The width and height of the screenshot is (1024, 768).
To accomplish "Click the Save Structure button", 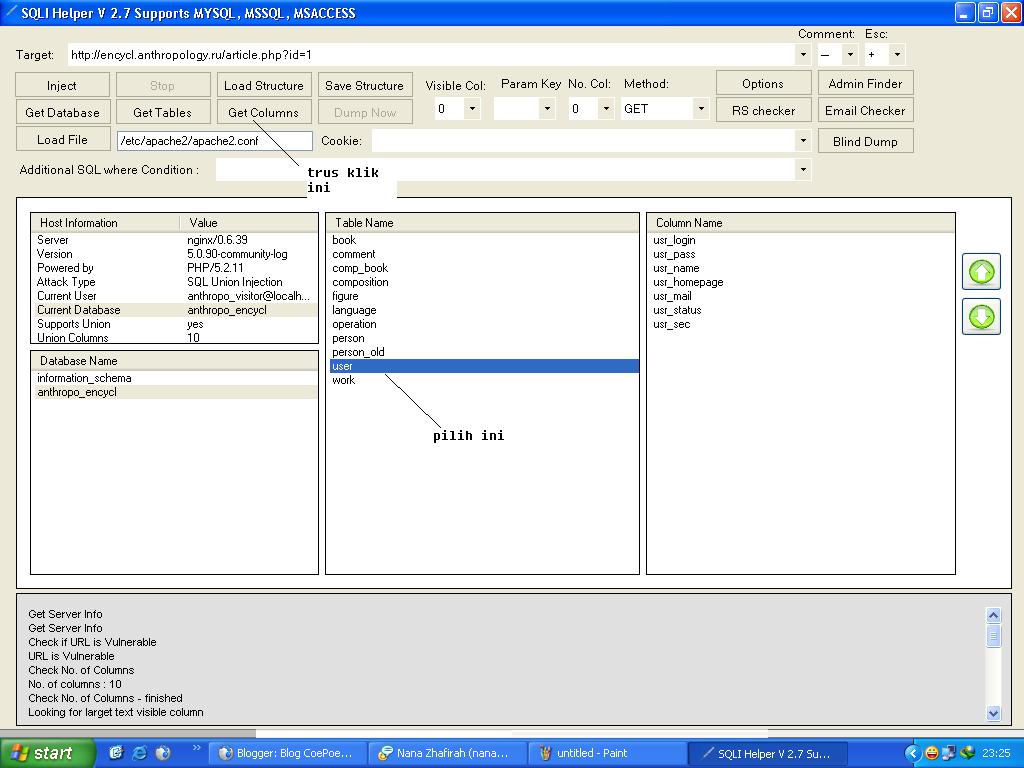I will pos(364,86).
